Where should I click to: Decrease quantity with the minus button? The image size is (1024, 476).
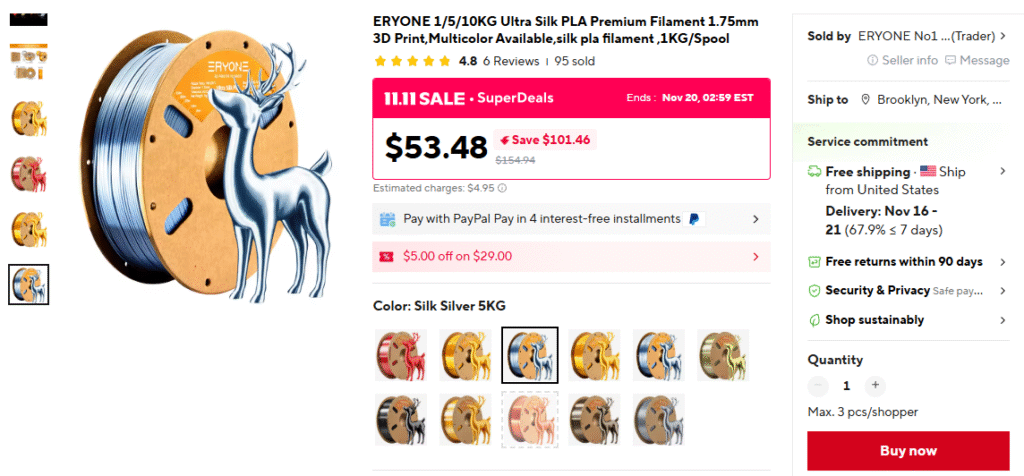[819, 385]
